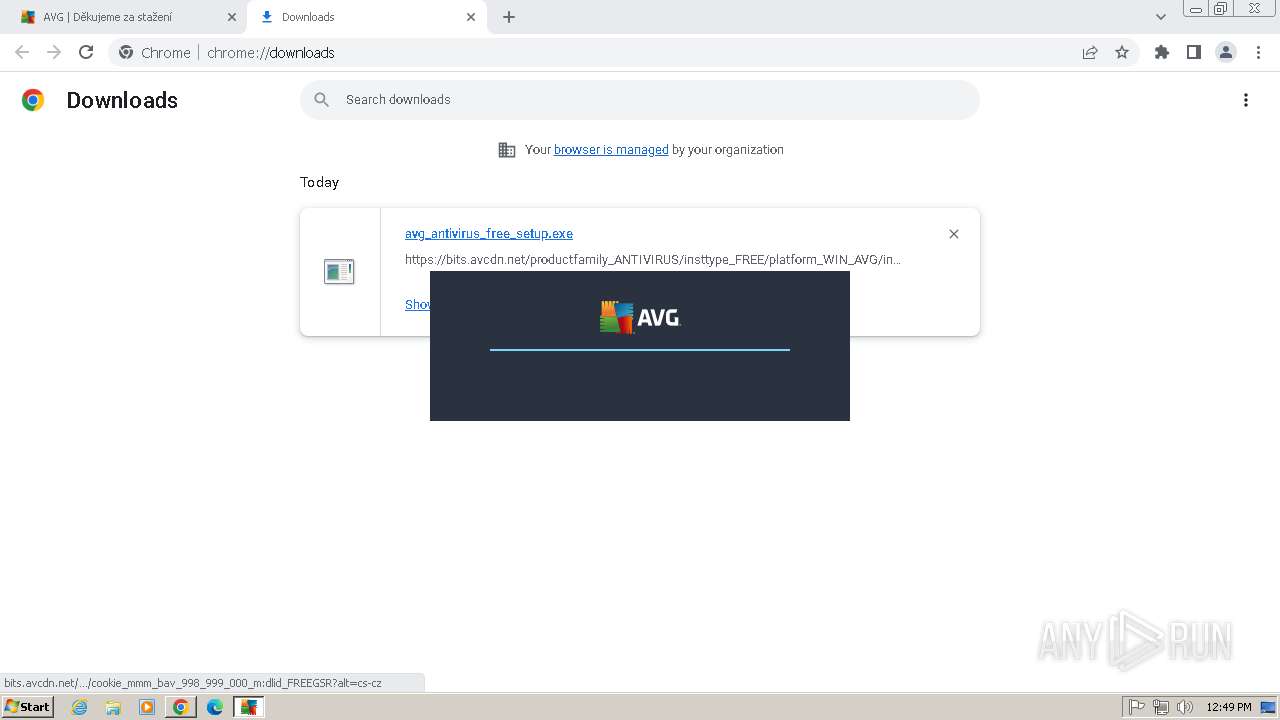Open the browser is managed link
This screenshot has height=720, width=1280.
[611, 150]
